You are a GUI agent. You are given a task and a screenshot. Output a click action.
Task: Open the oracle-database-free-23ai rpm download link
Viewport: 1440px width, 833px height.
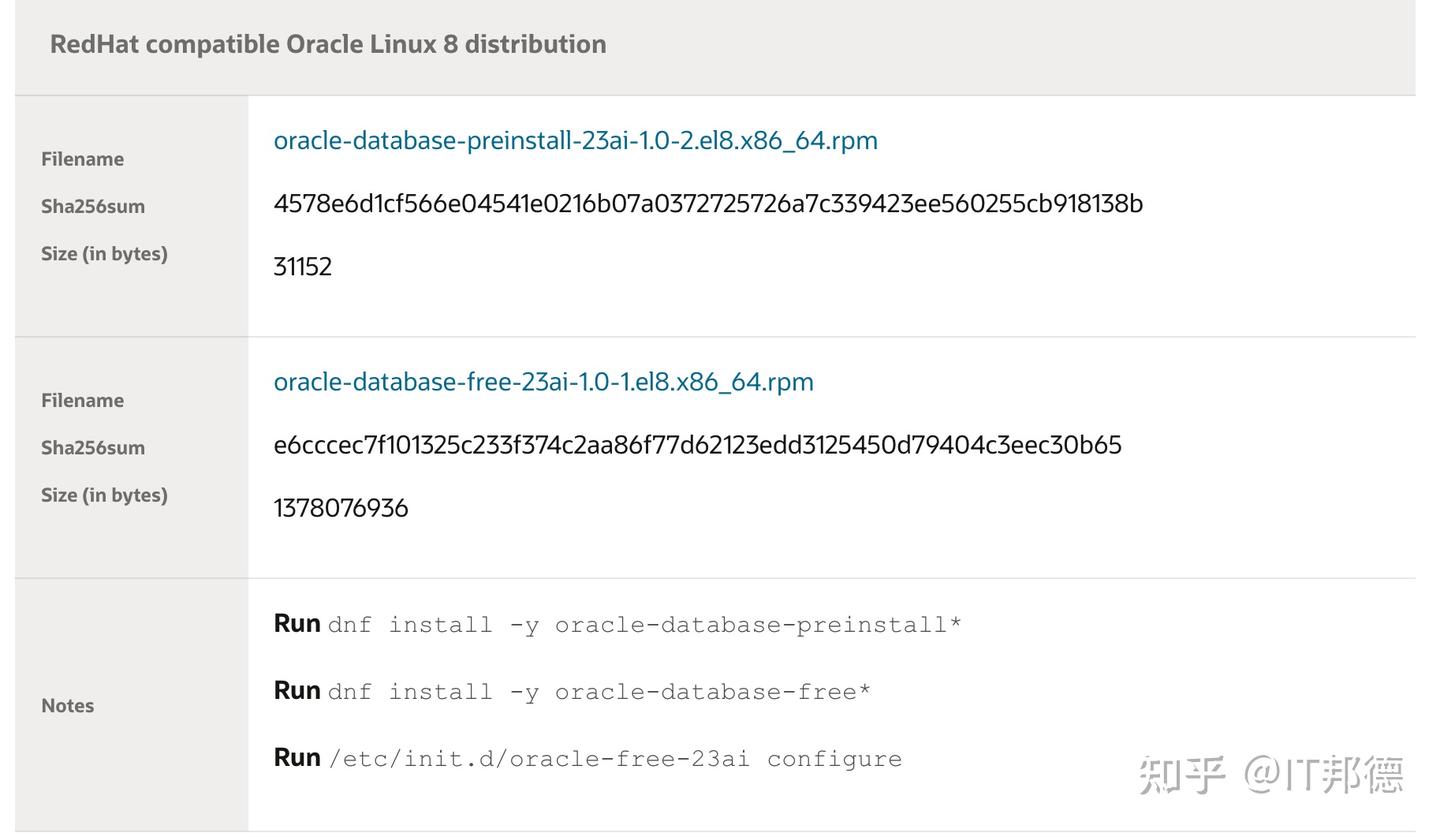pos(543,382)
